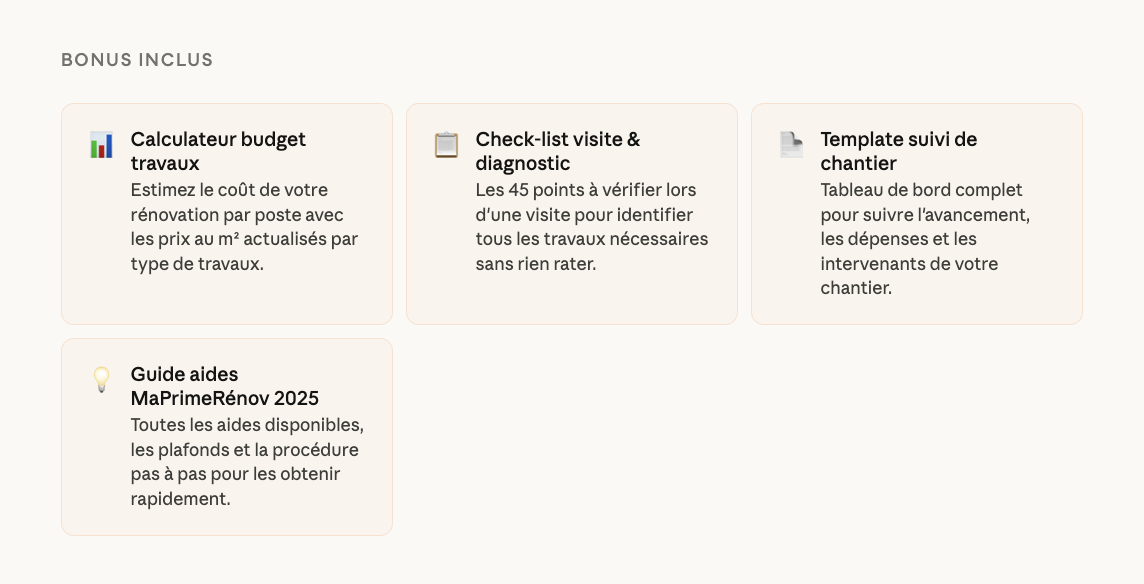Click the renovation cost estimate description
The image size is (1144, 584).
click(x=244, y=227)
